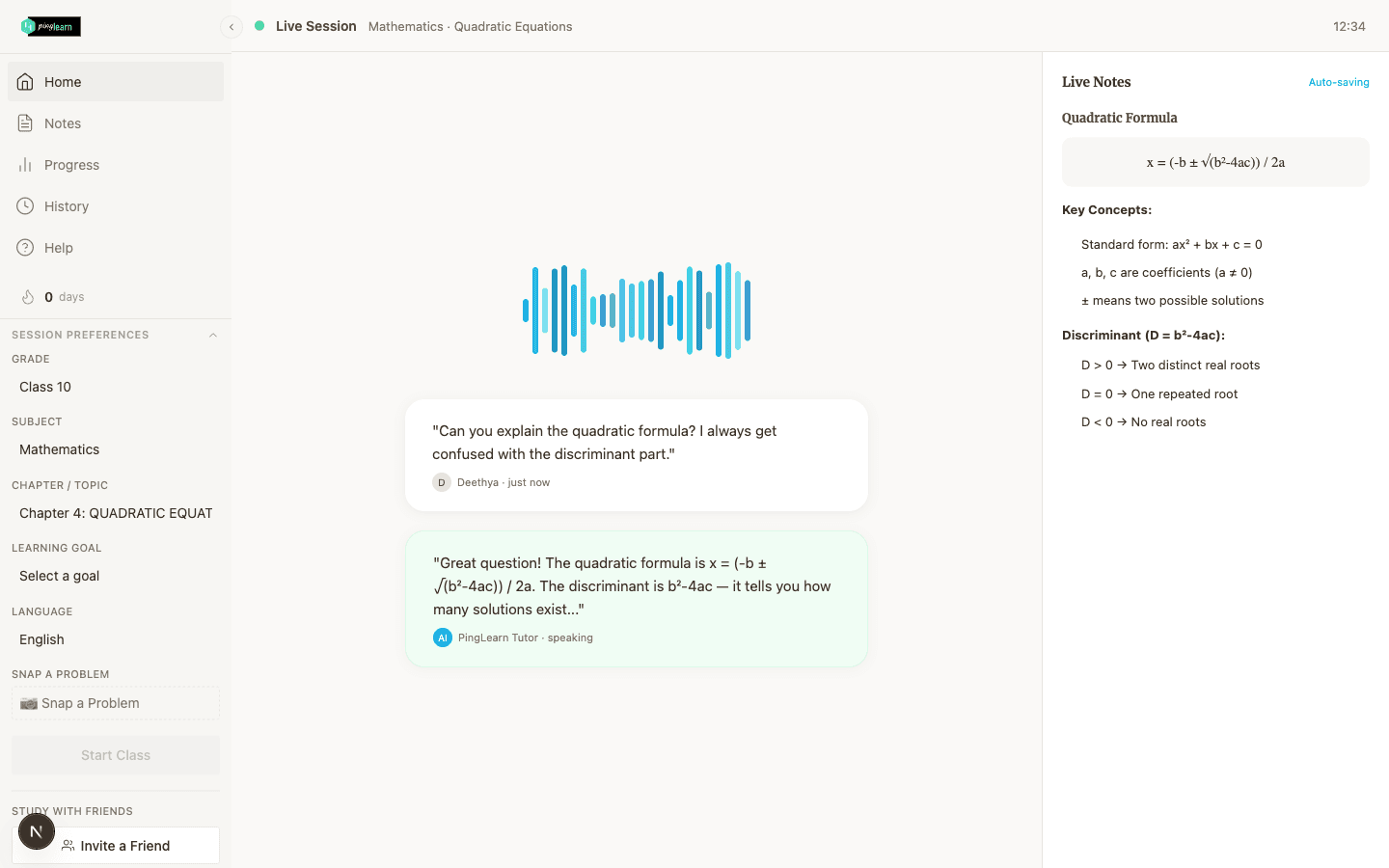The width and height of the screenshot is (1389, 868).
Task: Select Chapter 4: Quadratic Equations topic
Action: (x=115, y=513)
